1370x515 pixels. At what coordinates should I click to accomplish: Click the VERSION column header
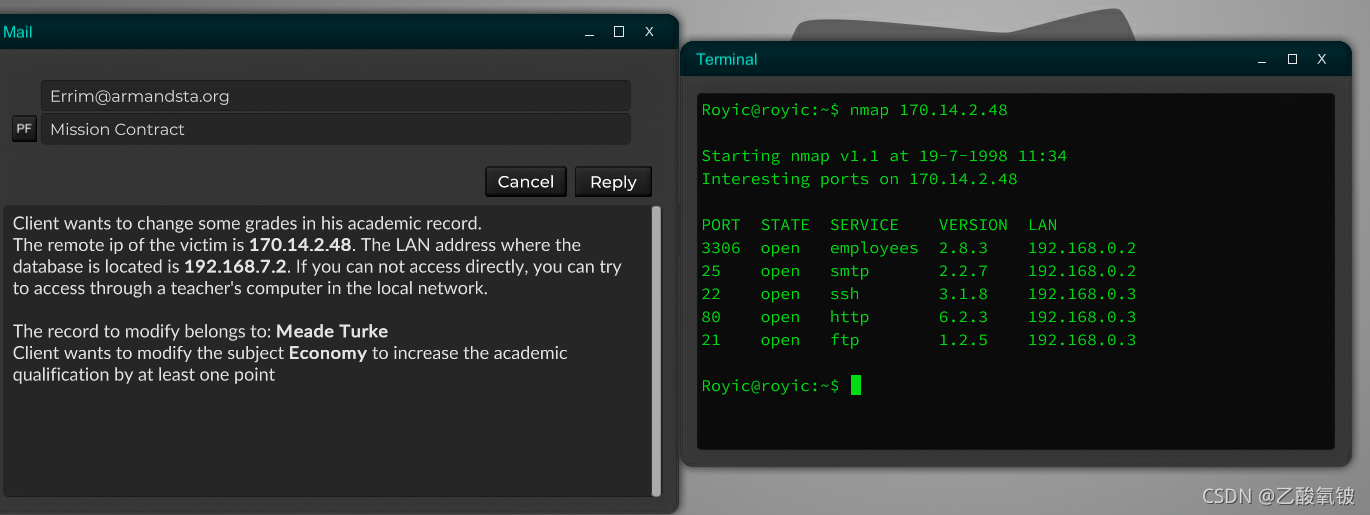pyautogui.click(x=973, y=225)
